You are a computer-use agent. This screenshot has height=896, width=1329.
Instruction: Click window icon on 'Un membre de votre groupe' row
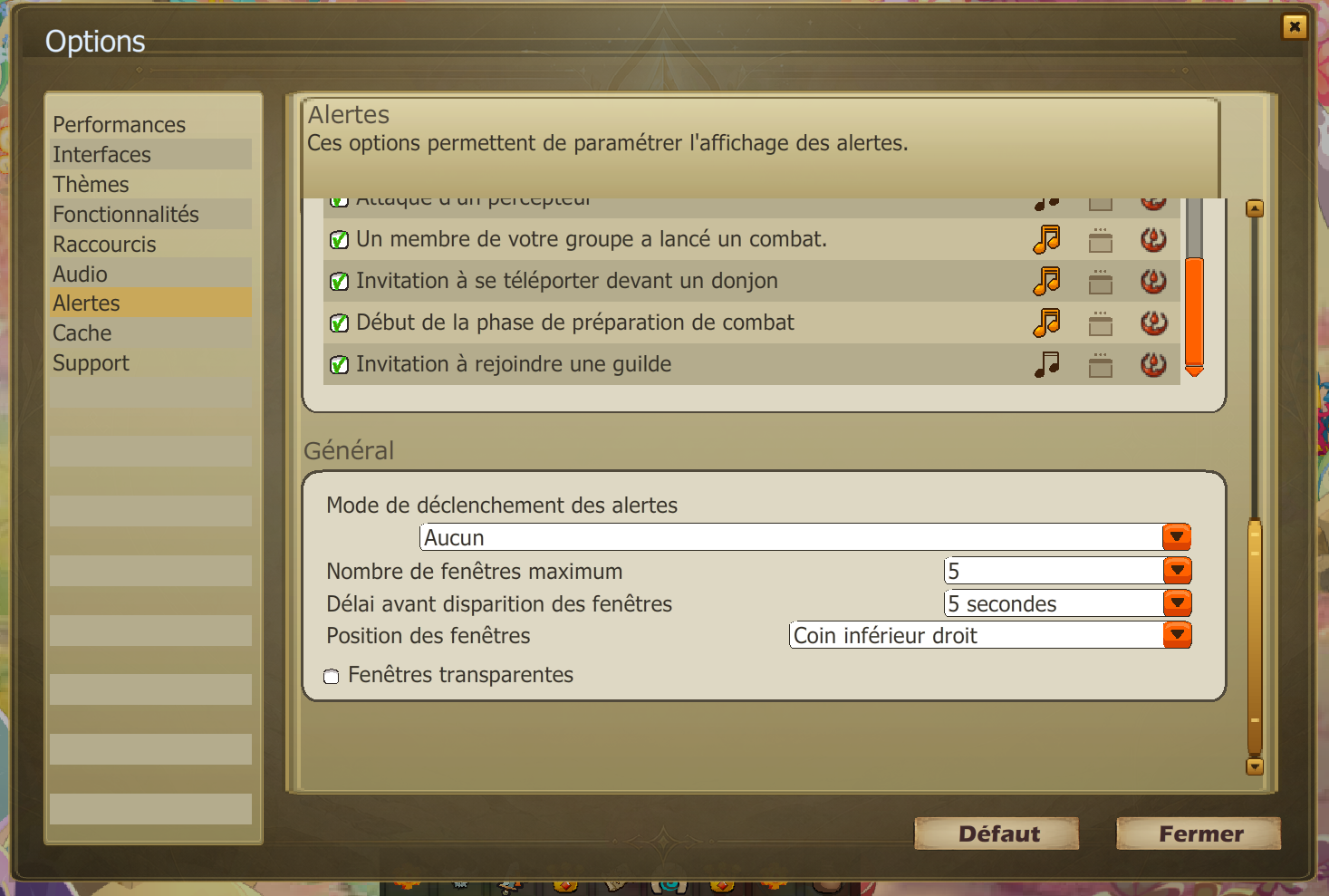pyautogui.click(x=1101, y=240)
